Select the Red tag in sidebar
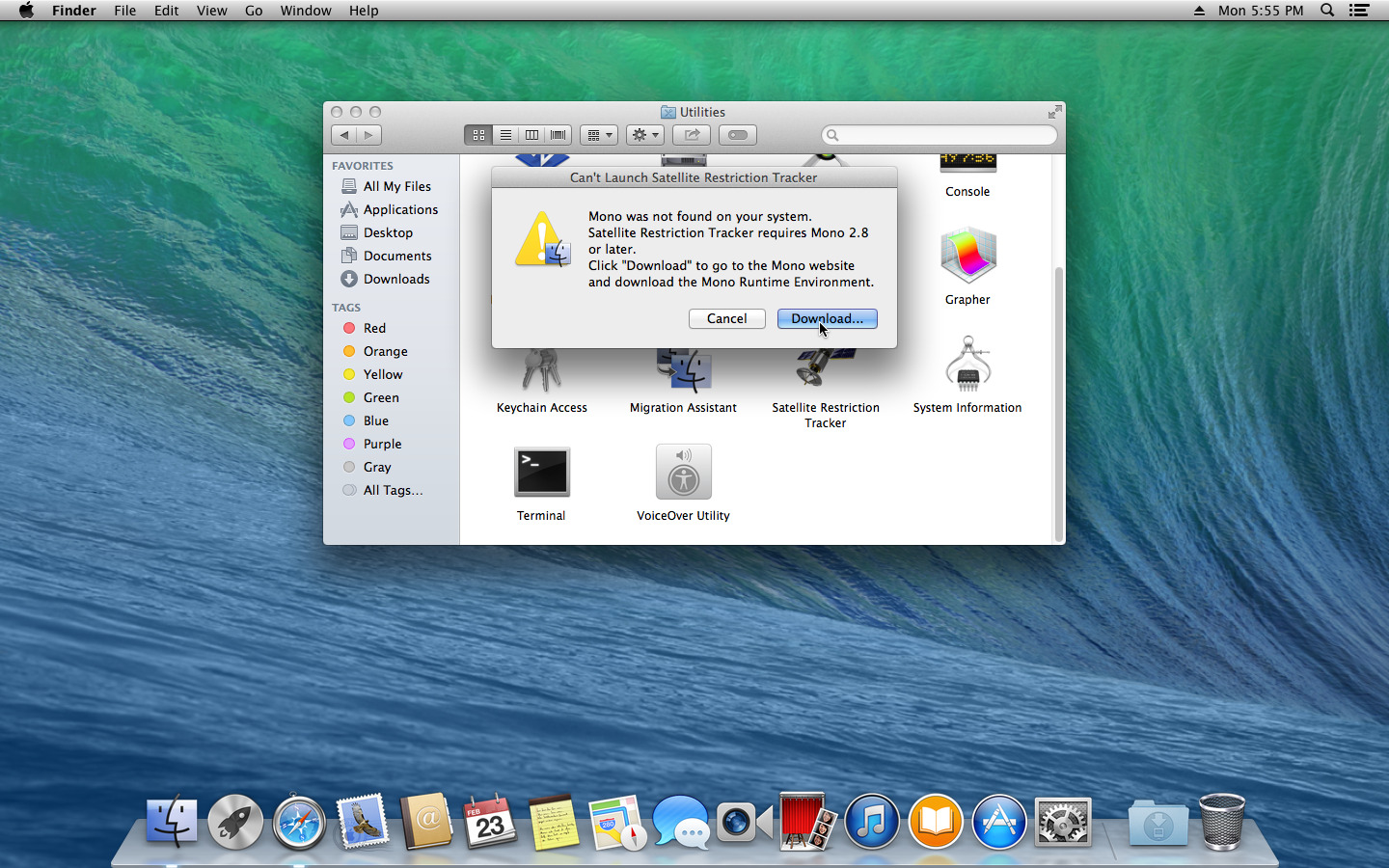This screenshot has width=1389, height=868. pyautogui.click(x=374, y=328)
